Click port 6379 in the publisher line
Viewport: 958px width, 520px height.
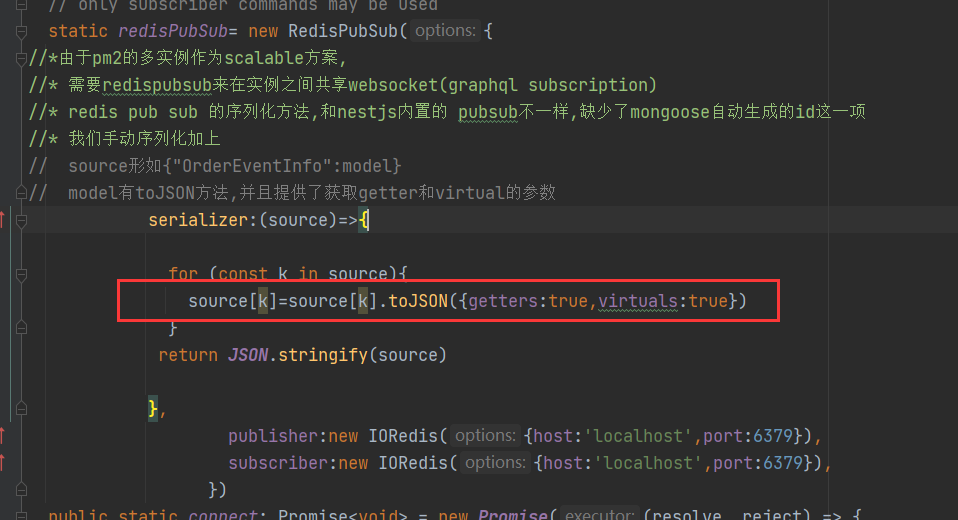coord(773,436)
